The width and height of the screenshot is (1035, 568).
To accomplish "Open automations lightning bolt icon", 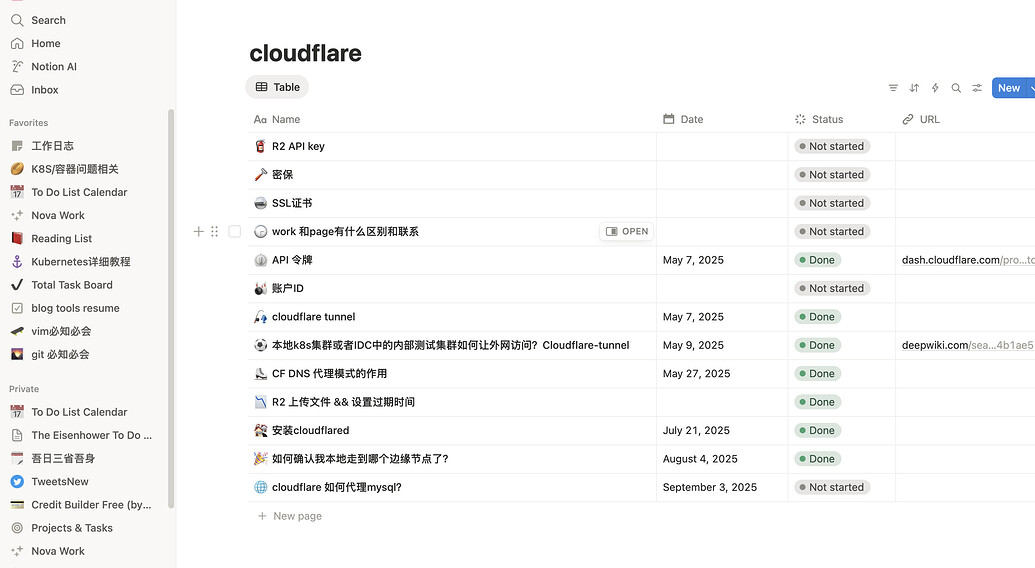I will 935,88.
